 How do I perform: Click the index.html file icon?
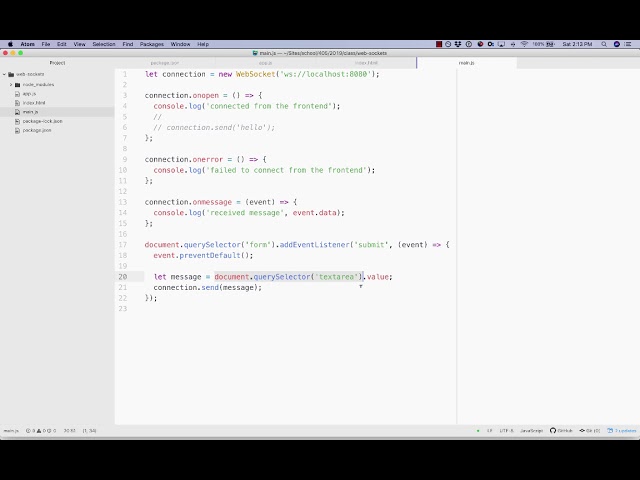pos(17,103)
